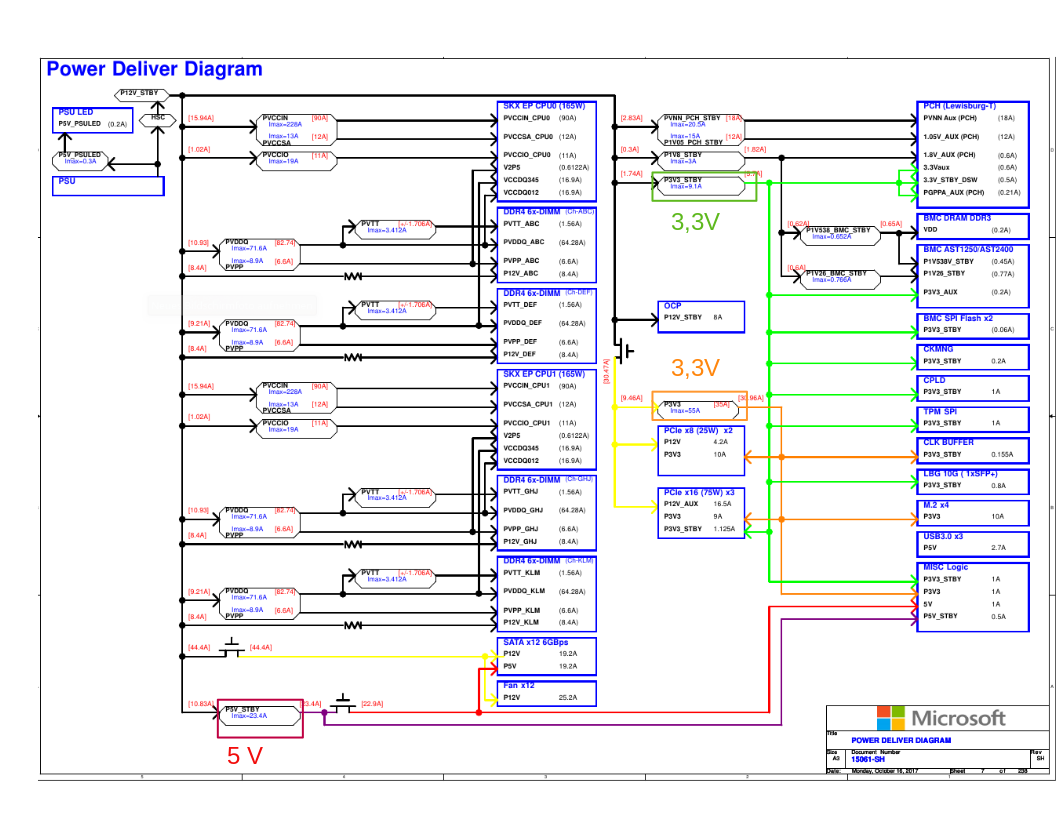Select the 'CPLD' block header

934,380
